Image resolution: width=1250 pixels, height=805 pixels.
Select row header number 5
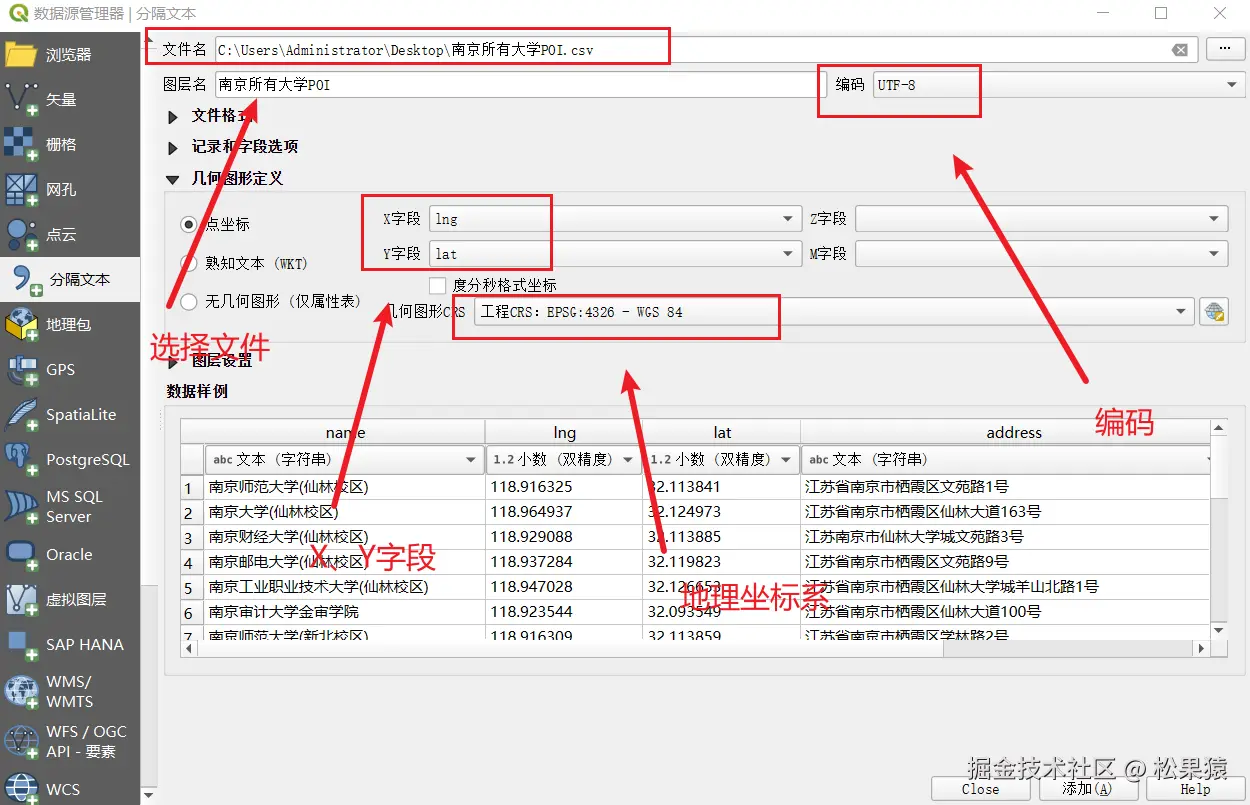[192, 587]
